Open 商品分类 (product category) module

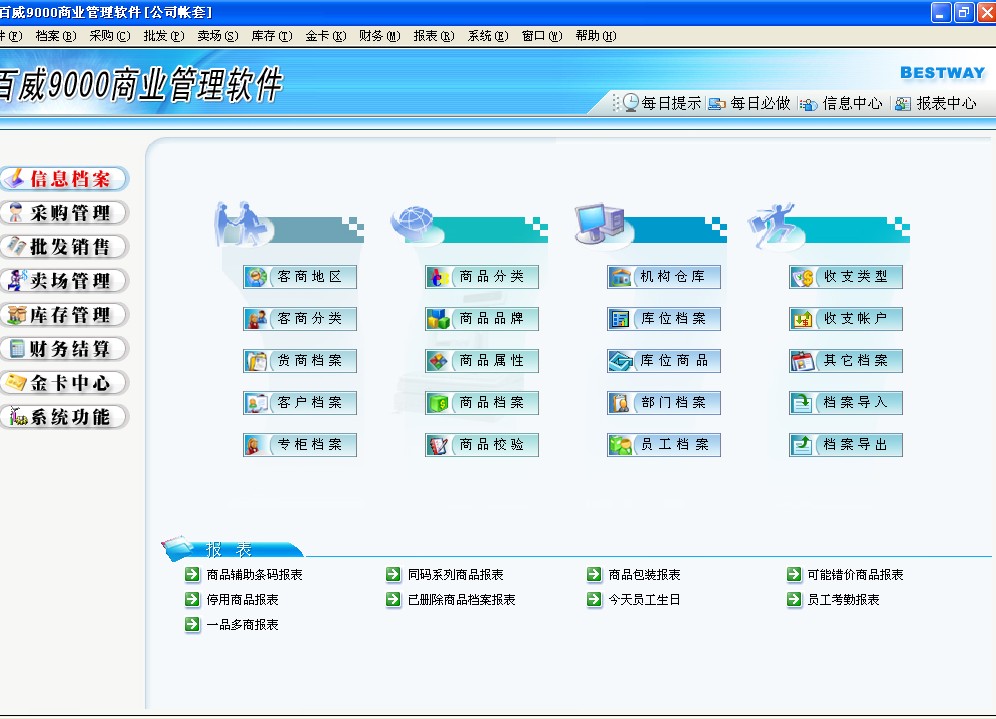click(482, 277)
